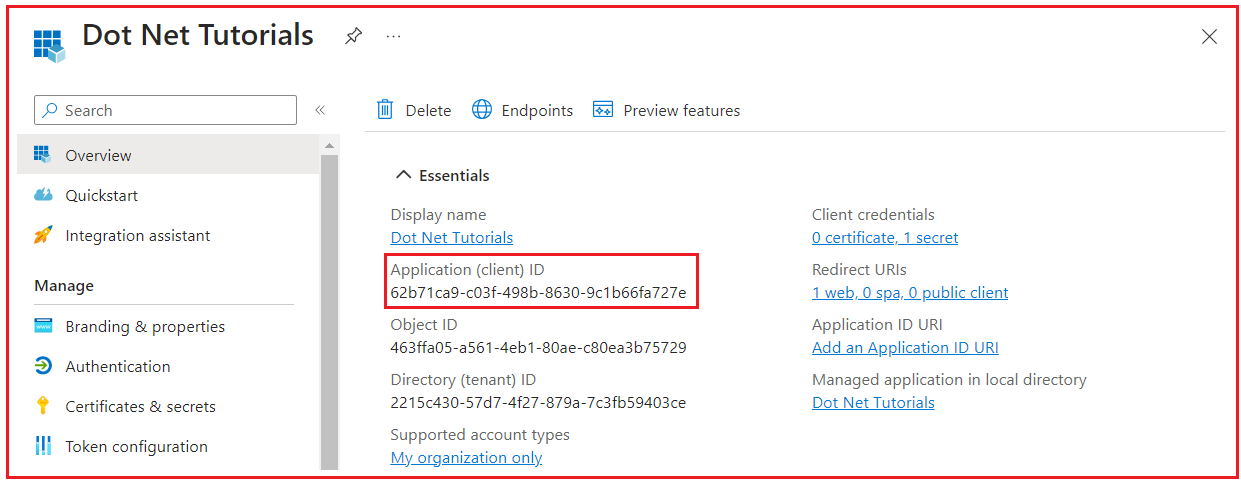
Task: Click the Redirect URIs label
Action: (859, 270)
